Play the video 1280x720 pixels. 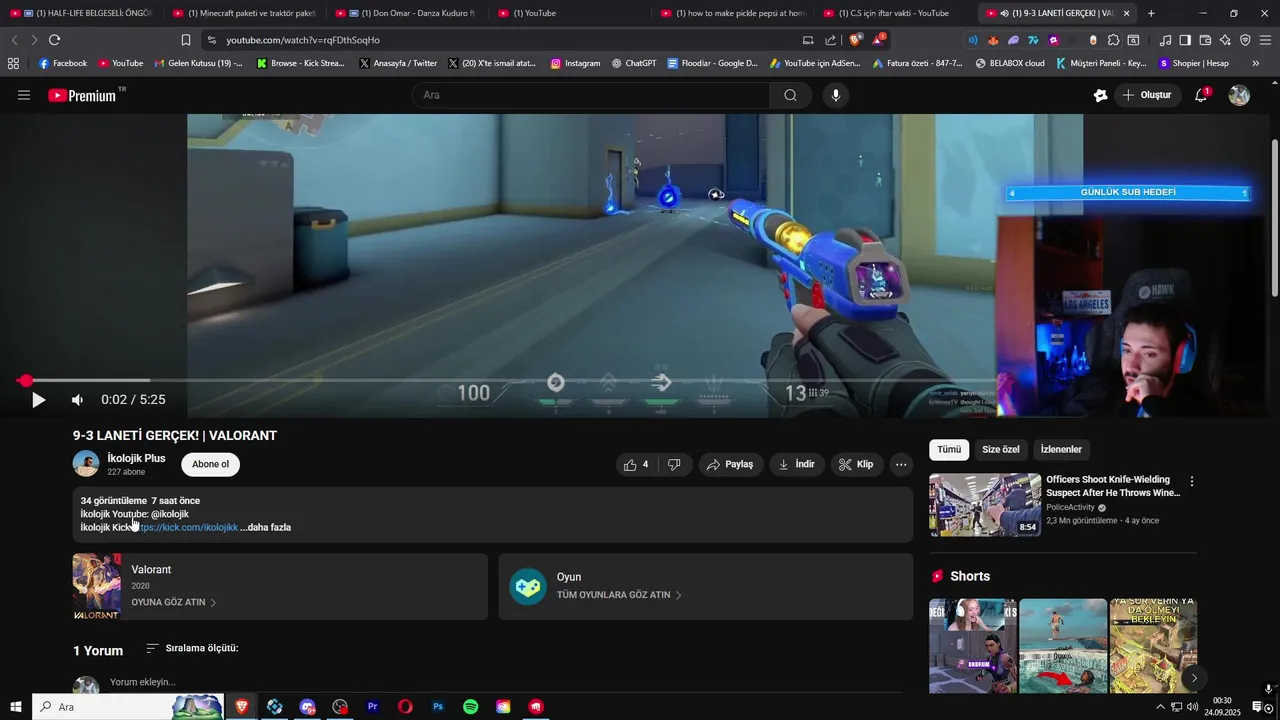tap(38, 400)
